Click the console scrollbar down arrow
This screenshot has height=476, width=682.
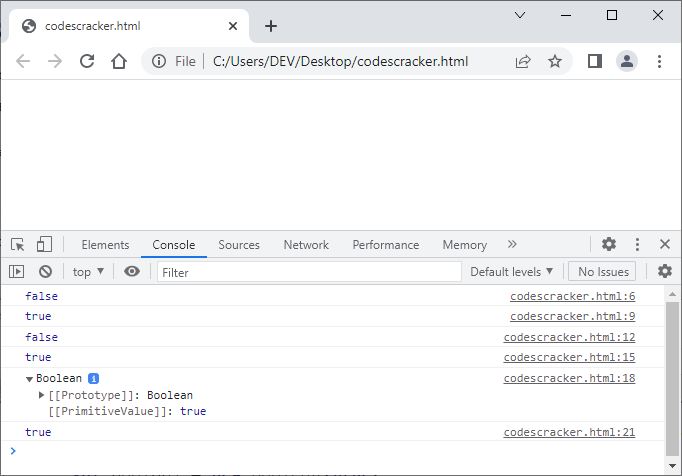(x=672, y=466)
